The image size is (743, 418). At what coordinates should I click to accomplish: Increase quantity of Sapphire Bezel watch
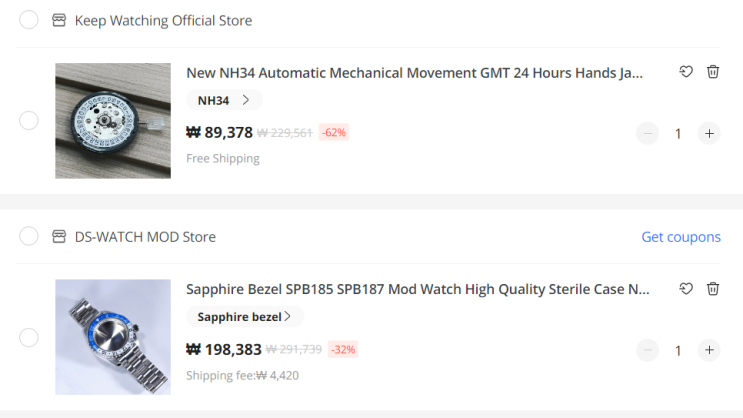point(709,350)
